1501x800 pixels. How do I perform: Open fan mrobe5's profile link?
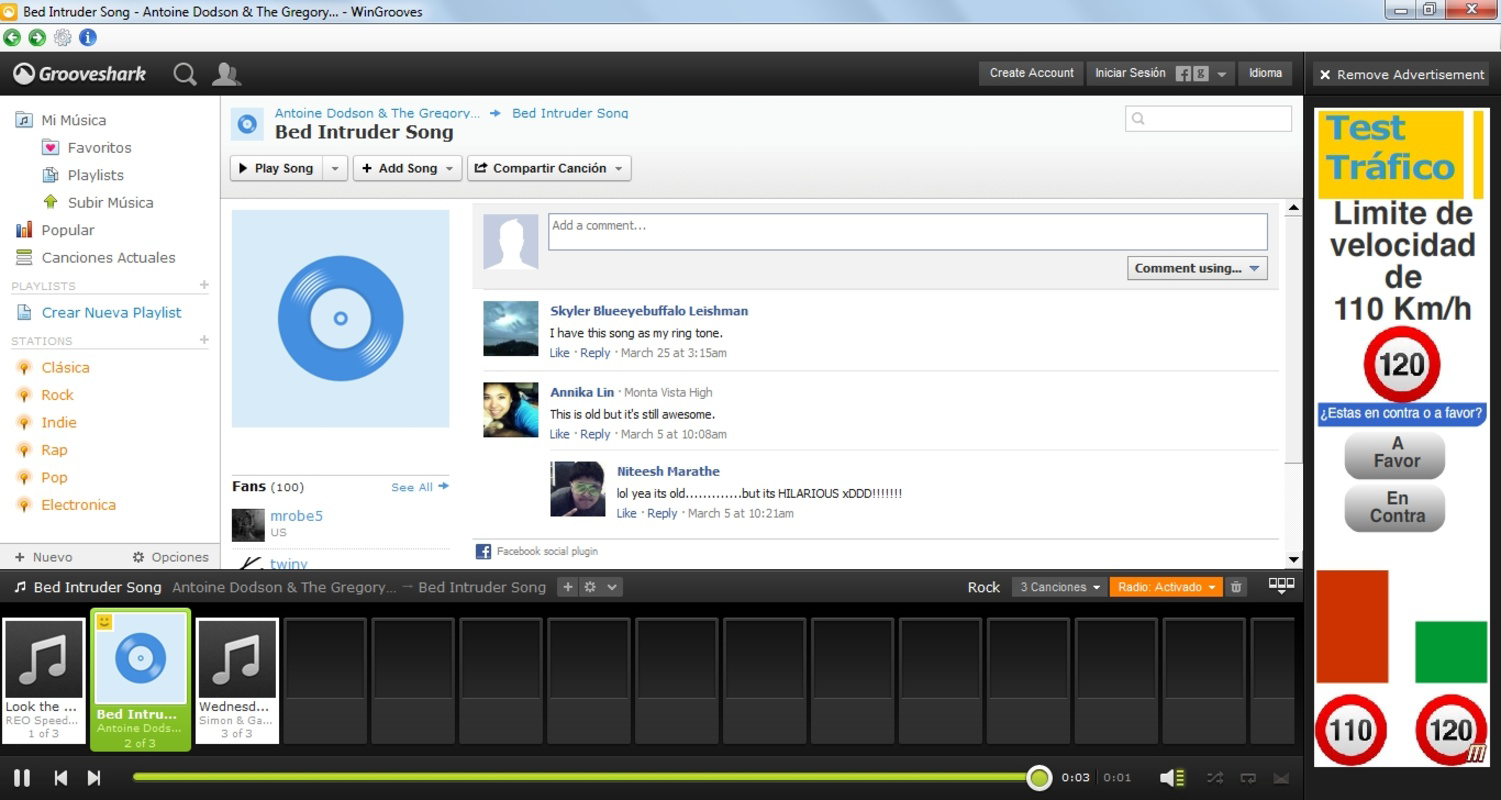296,516
